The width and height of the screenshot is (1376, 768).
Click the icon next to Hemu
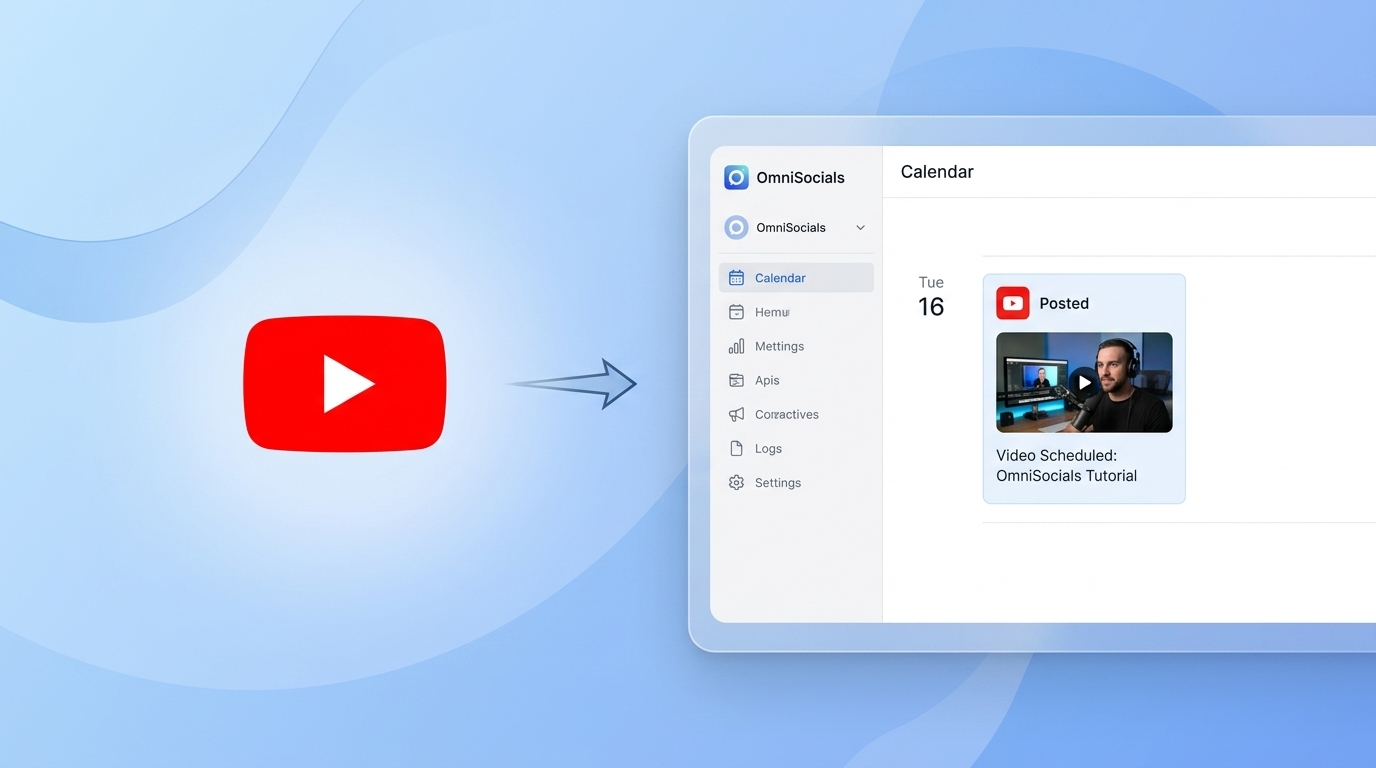point(736,312)
